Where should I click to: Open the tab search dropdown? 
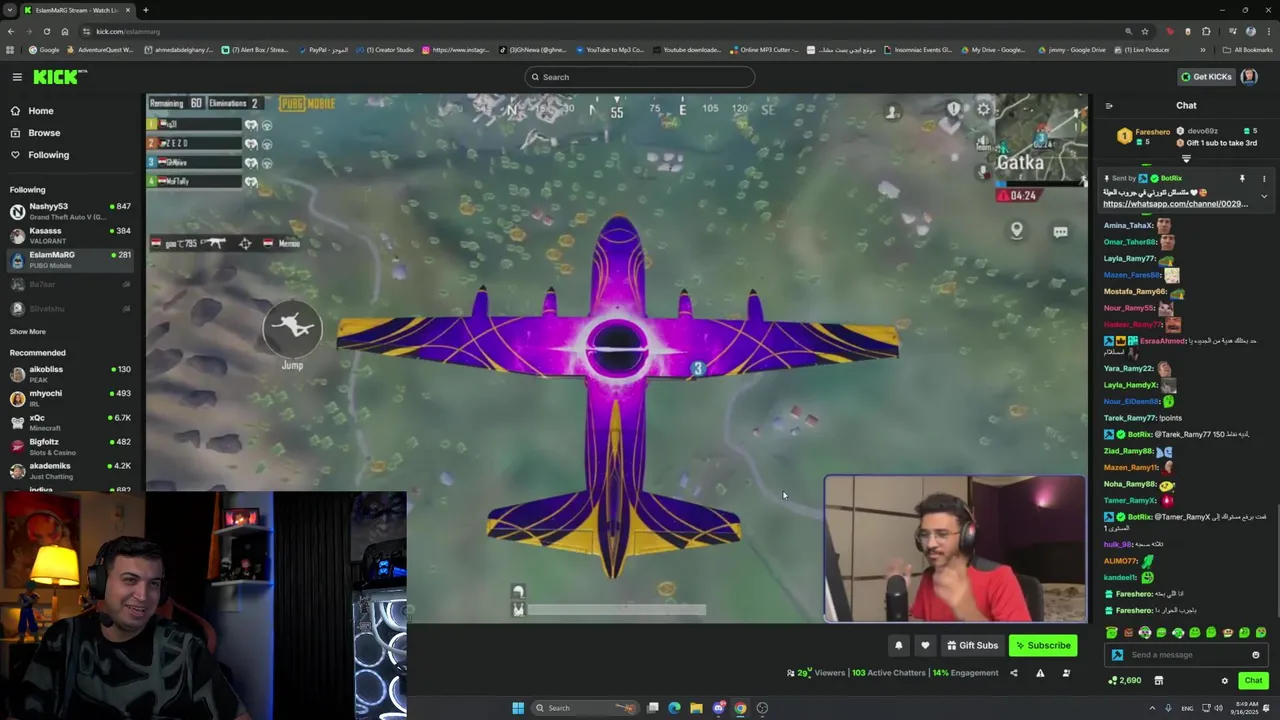(x=9, y=10)
